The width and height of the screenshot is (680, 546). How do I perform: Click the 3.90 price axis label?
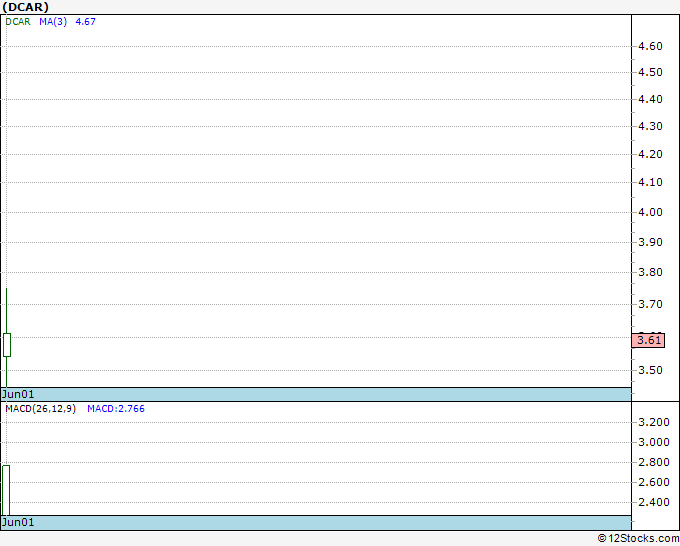click(x=650, y=242)
